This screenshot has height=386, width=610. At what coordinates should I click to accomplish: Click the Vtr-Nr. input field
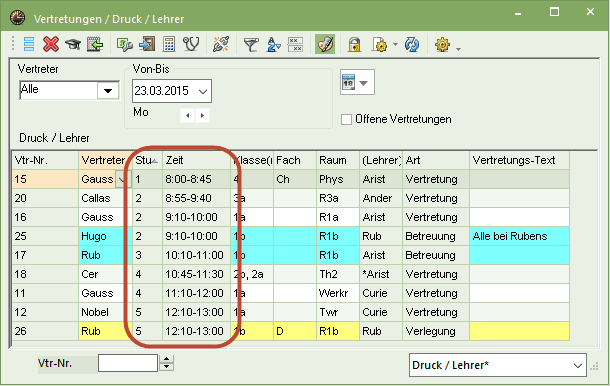128,363
